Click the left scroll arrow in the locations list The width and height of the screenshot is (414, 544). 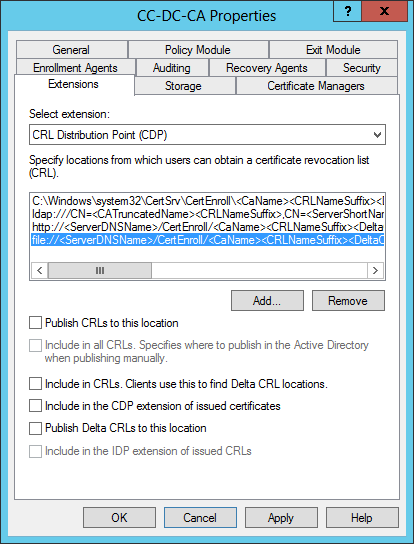pyautogui.click(x=40, y=270)
